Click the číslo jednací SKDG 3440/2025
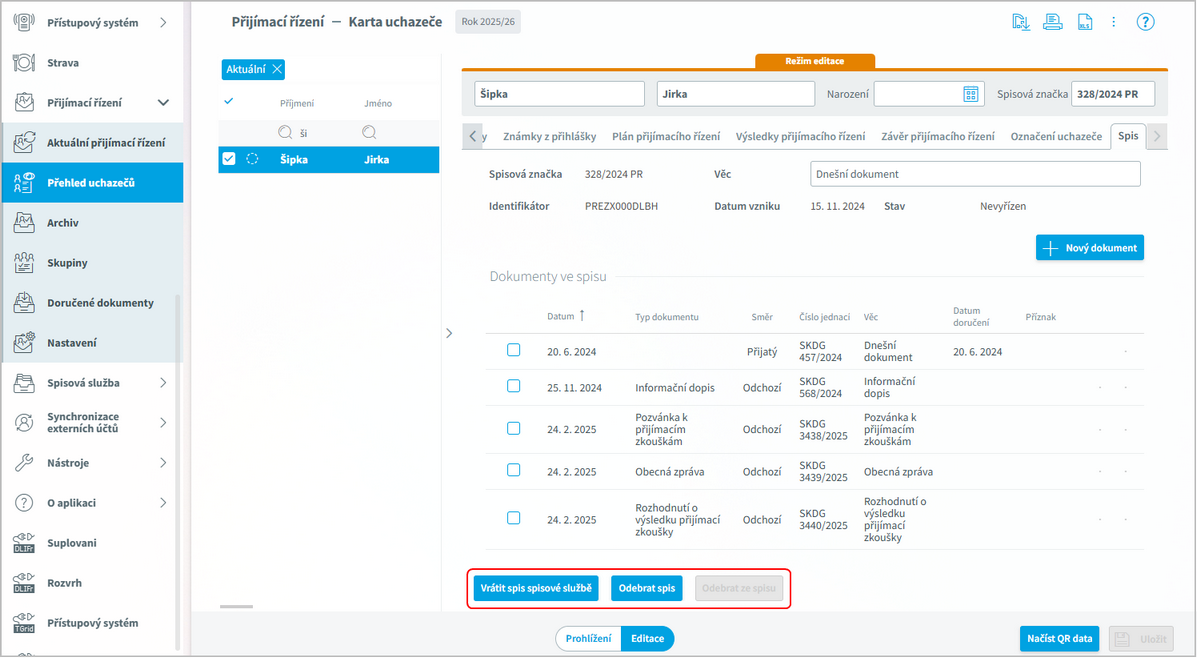This screenshot has height=658, width=1197. (x=823, y=519)
